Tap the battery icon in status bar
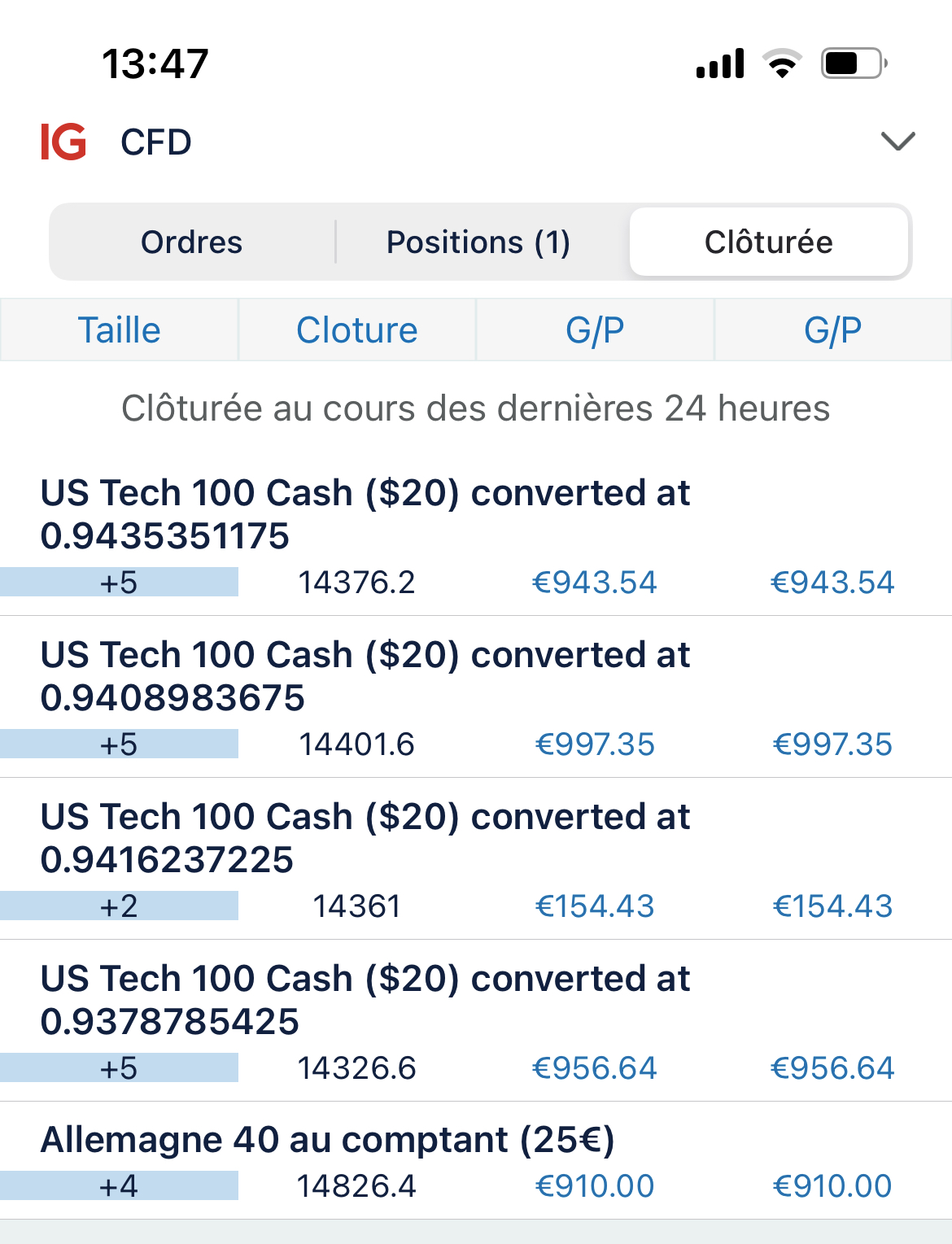952x1244 pixels. [854, 63]
